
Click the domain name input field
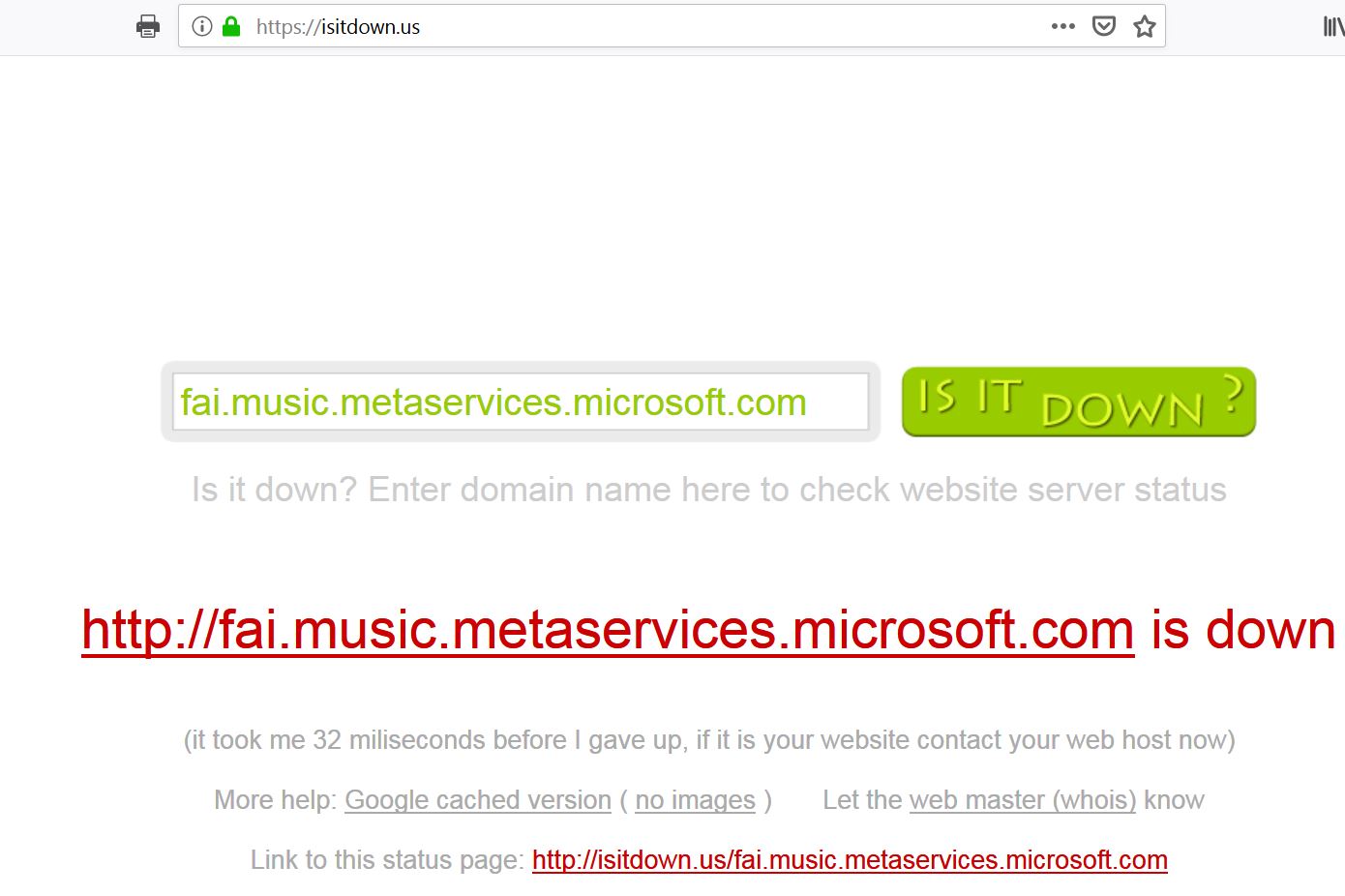coord(521,402)
